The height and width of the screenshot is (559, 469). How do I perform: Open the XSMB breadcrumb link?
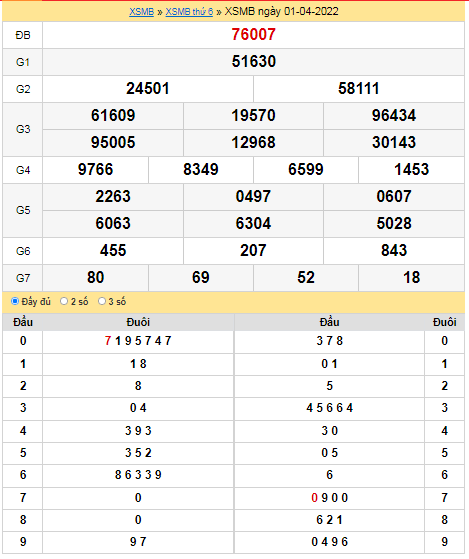point(141,12)
